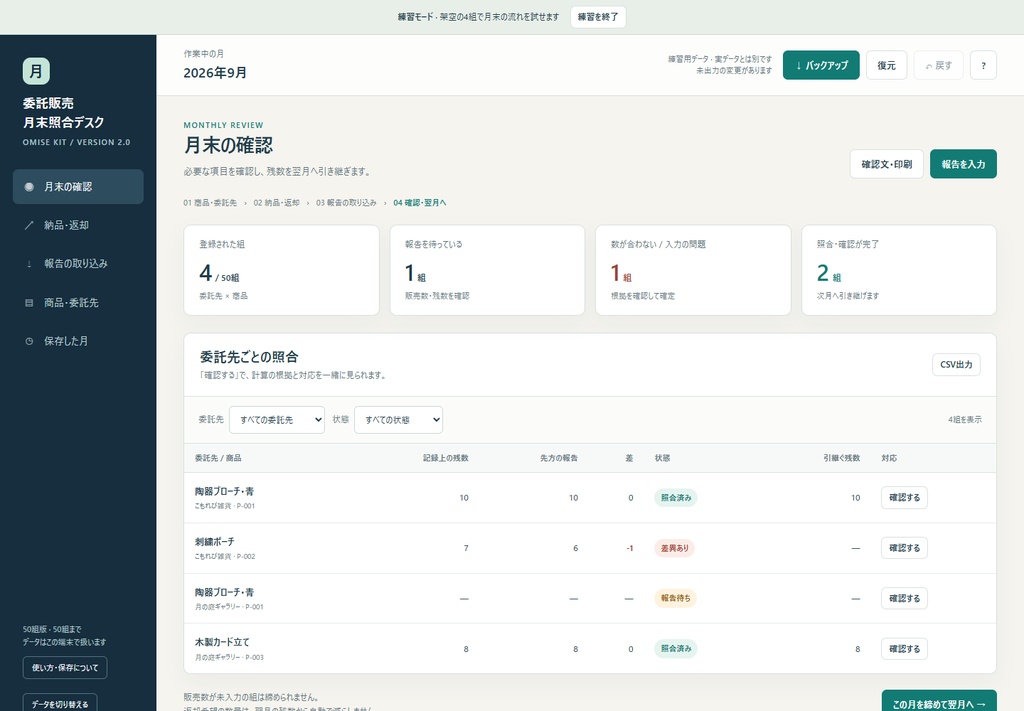Click the 差異あり status badge

coord(675,548)
